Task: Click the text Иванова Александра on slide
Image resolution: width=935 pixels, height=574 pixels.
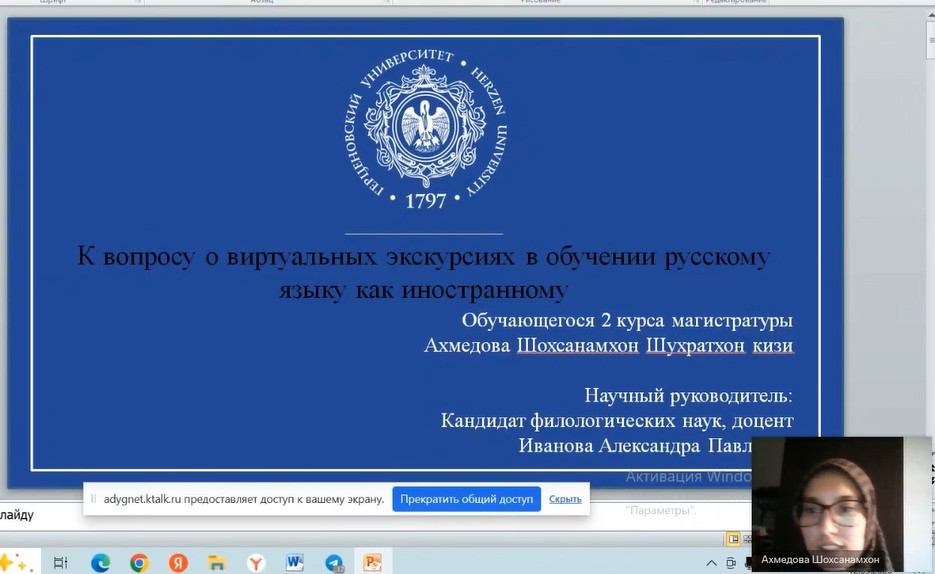Action: [x=609, y=446]
